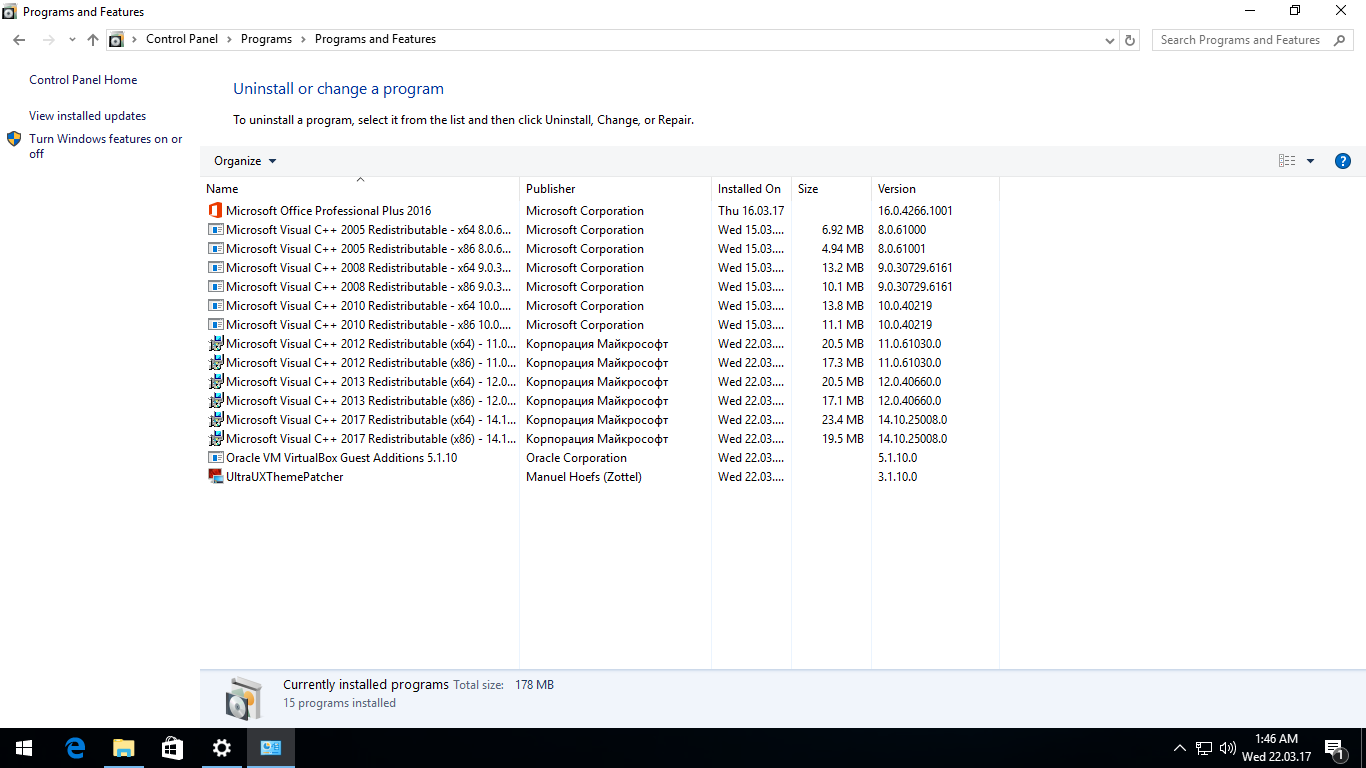Refresh the Programs and Features list
This screenshot has height=768, width=1366.
click(x=1130, y=40)
